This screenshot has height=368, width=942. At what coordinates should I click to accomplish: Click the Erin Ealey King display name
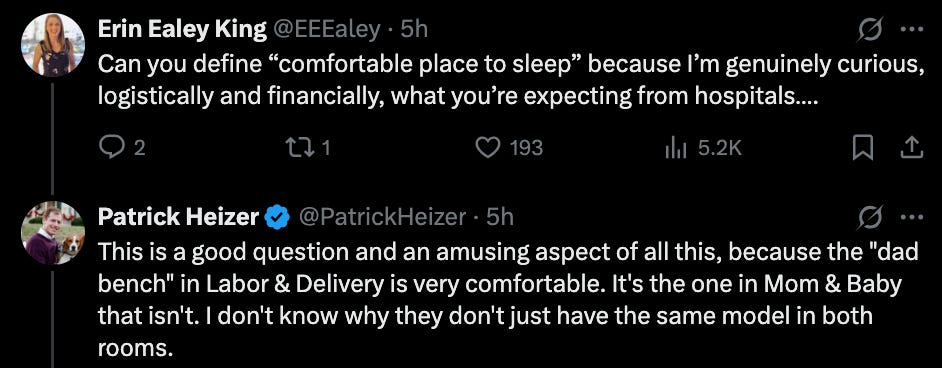tap(182, 29)
